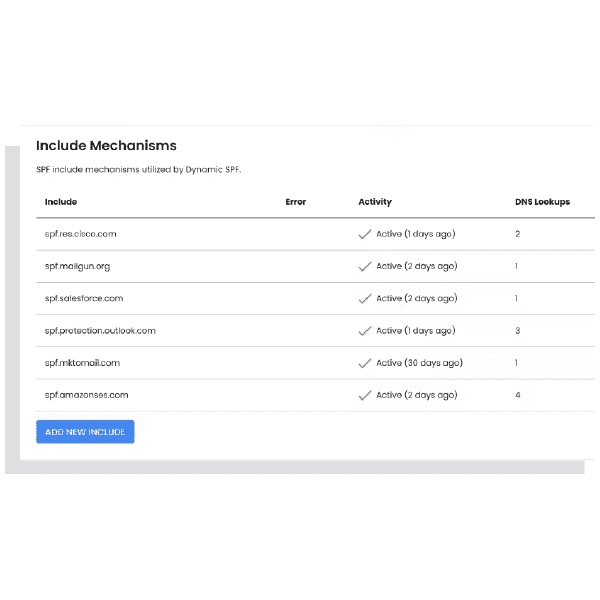Sort by the DNS Lookups column

point(542,202)
